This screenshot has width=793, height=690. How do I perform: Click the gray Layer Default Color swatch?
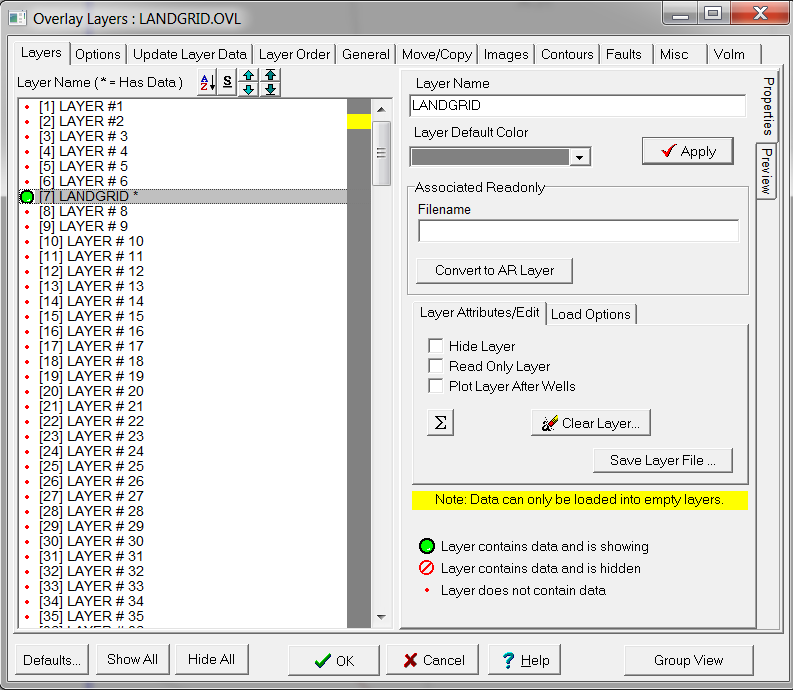(x=490, y=157)
